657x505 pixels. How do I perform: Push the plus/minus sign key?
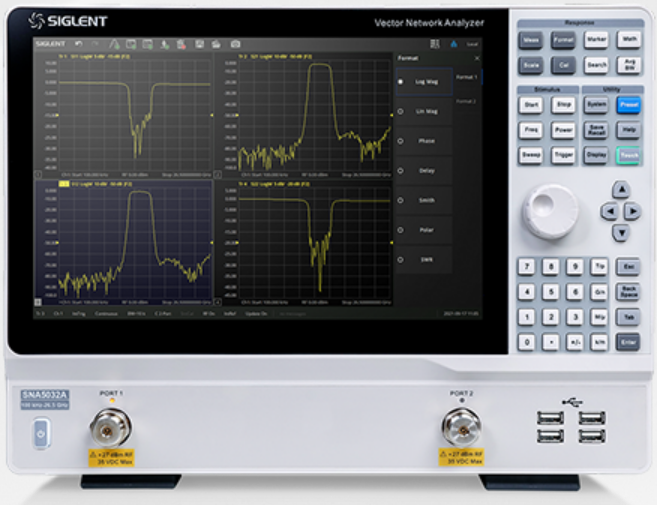click(575, 342)
